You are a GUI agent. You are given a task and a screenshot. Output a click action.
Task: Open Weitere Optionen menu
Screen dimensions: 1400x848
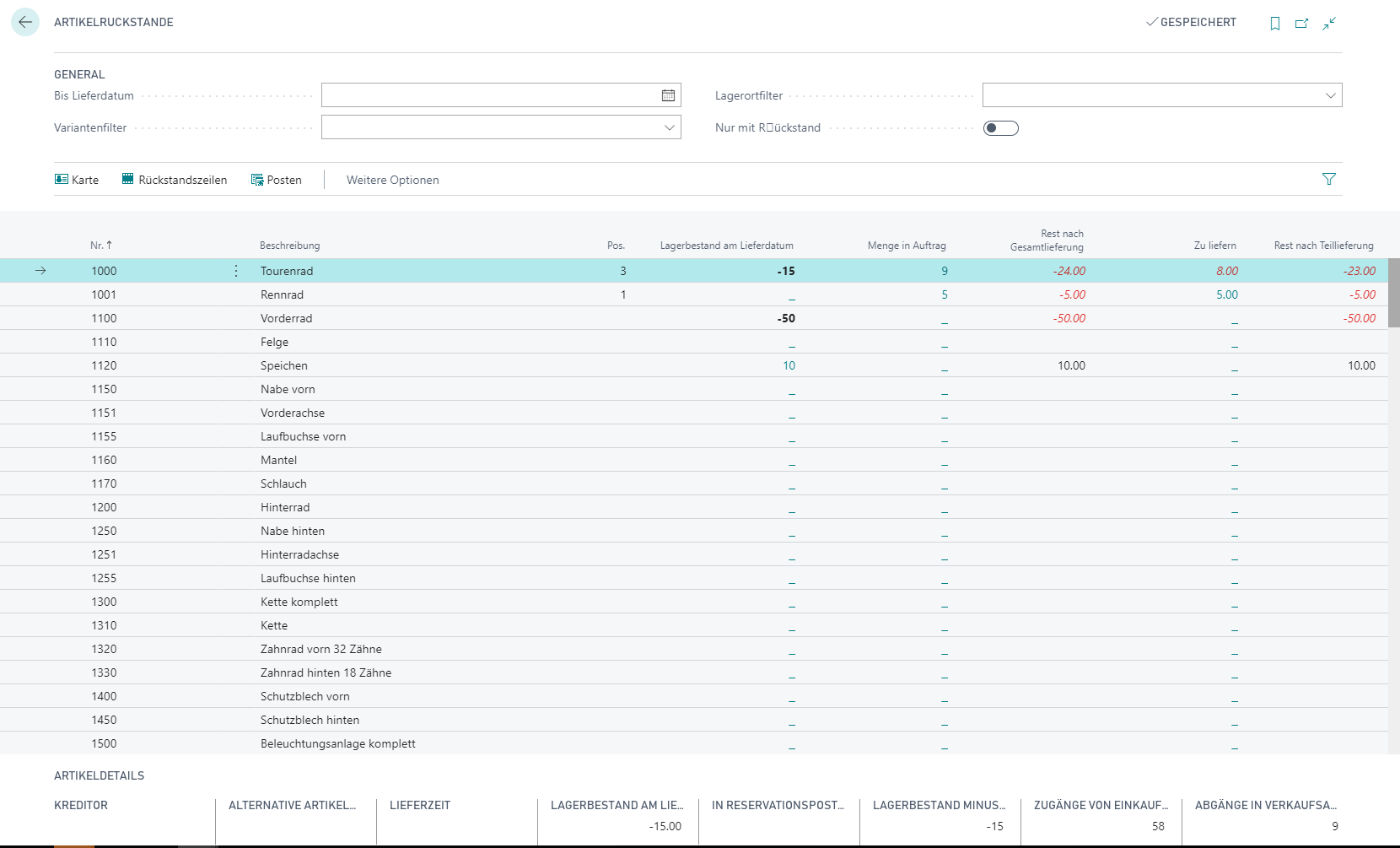pyautogui.click(x=392, y=180)
